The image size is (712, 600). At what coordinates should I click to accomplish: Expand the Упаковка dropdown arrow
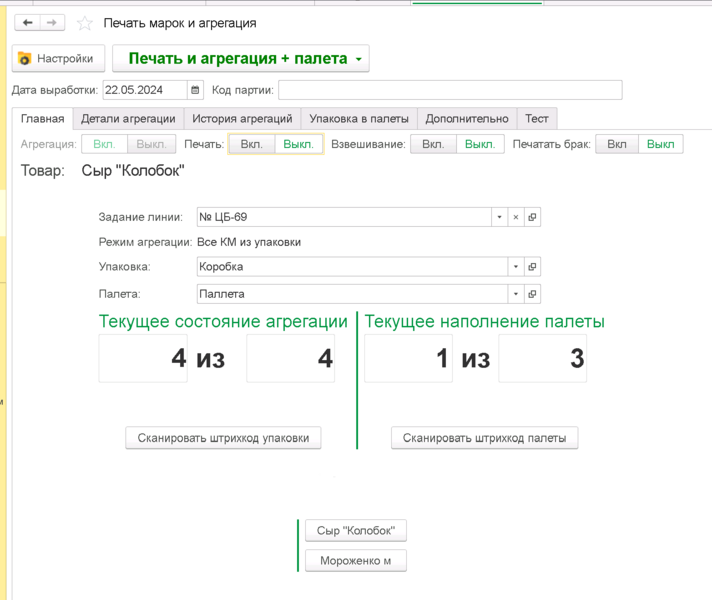click(516, 267)
